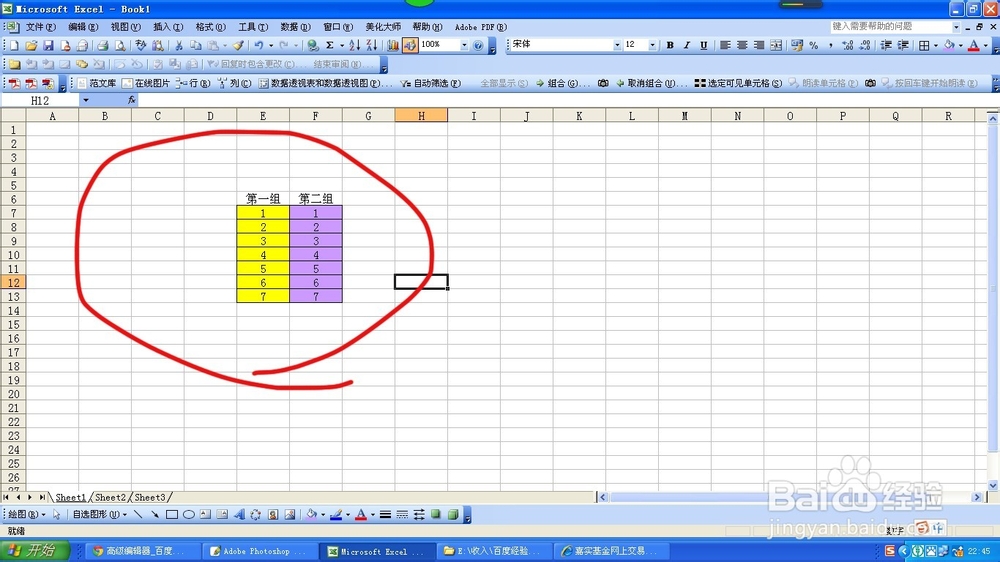Select the Line drawing tool
The width and height of the screenshot is (1000, 562).
pyautogui.click(x=138, y=515)
